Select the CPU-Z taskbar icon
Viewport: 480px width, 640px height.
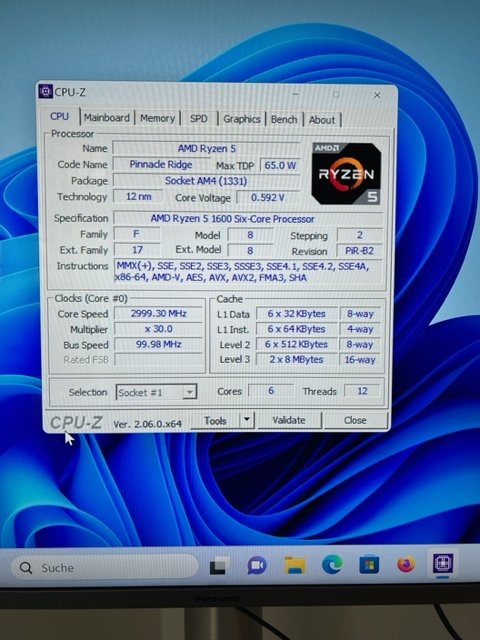(443, 564)
